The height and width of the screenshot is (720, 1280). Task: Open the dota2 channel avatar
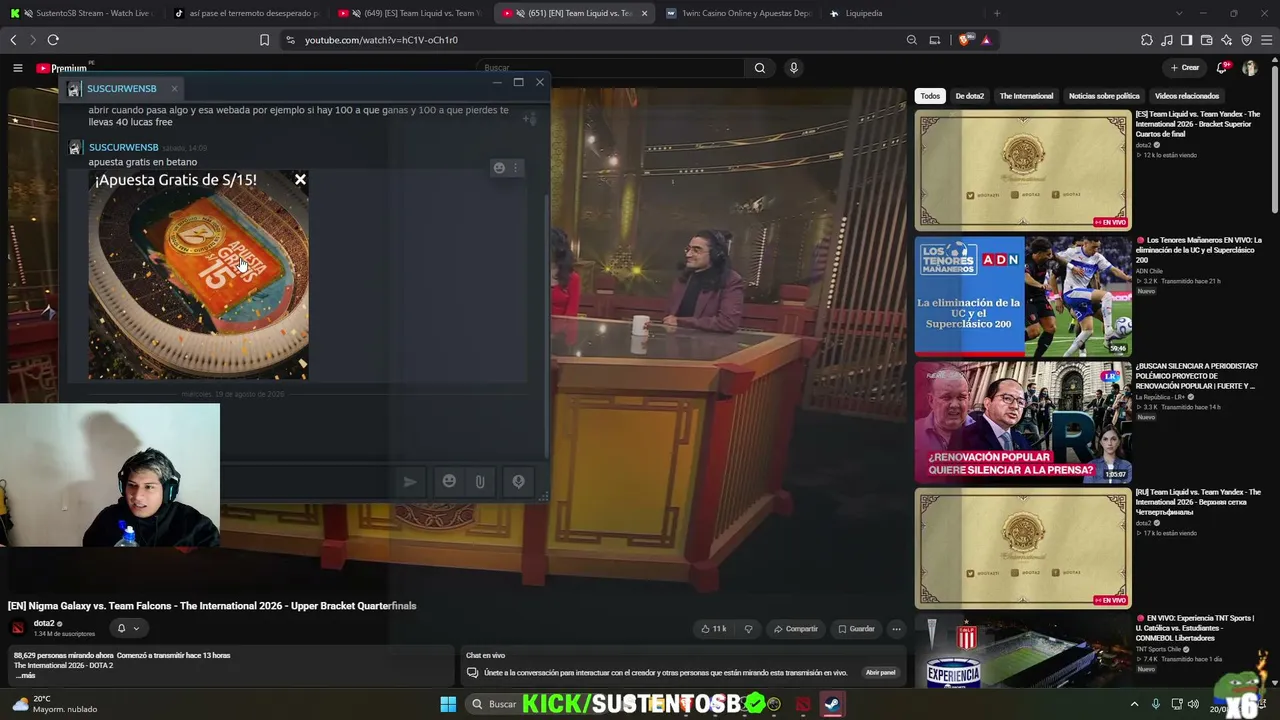coord(18,628)
